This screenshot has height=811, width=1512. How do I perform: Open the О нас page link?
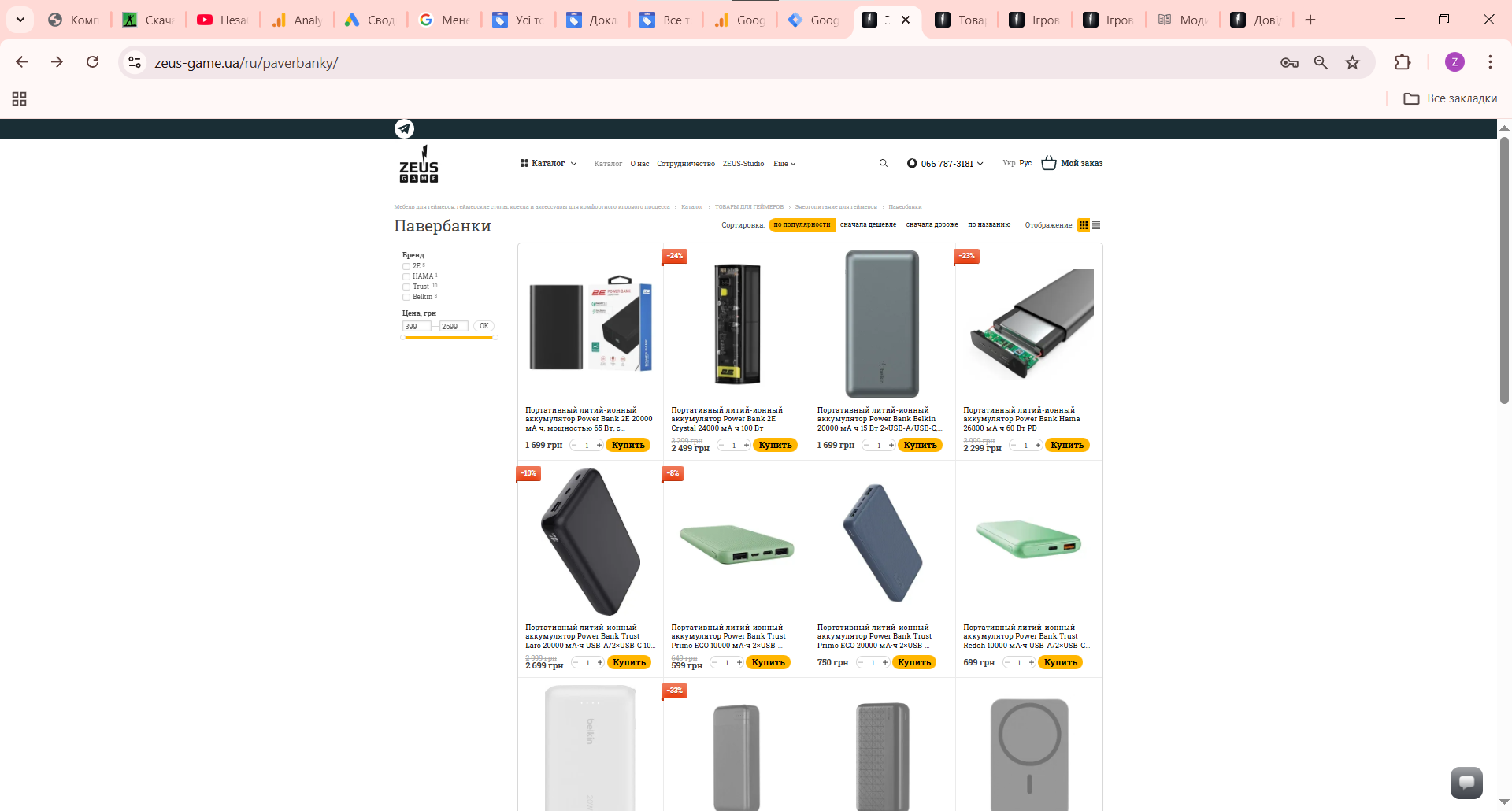[x=639, y=164]
